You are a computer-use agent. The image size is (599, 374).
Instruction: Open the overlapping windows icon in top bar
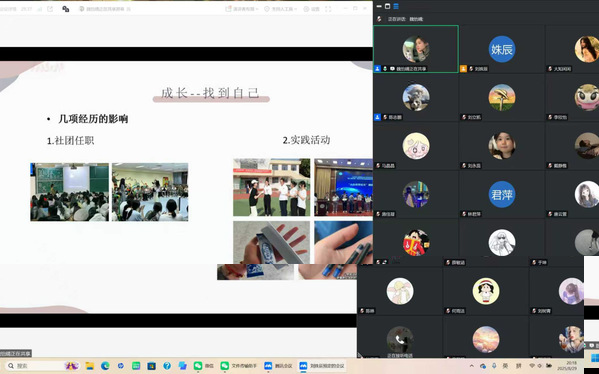pyautogui.click(x=66, y=9)
